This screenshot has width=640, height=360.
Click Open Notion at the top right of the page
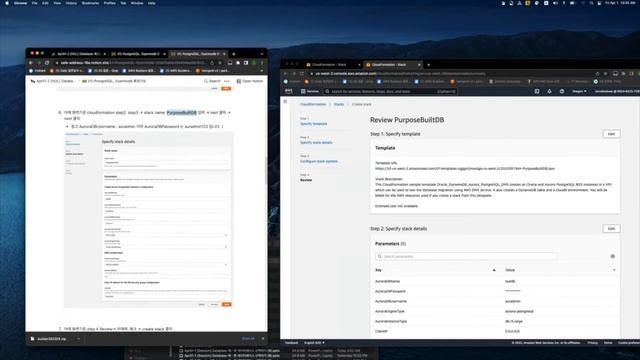pyautogui.click(x=250, y=81)
